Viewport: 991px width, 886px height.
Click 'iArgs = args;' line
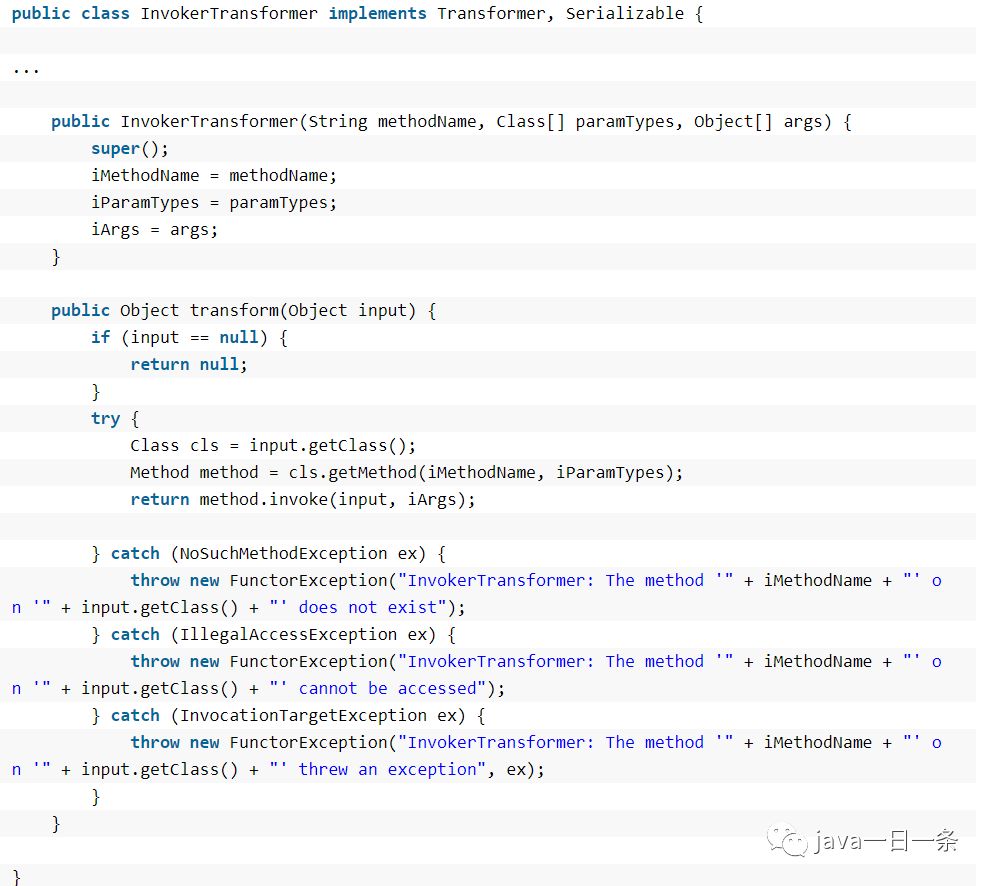[154, 229]
